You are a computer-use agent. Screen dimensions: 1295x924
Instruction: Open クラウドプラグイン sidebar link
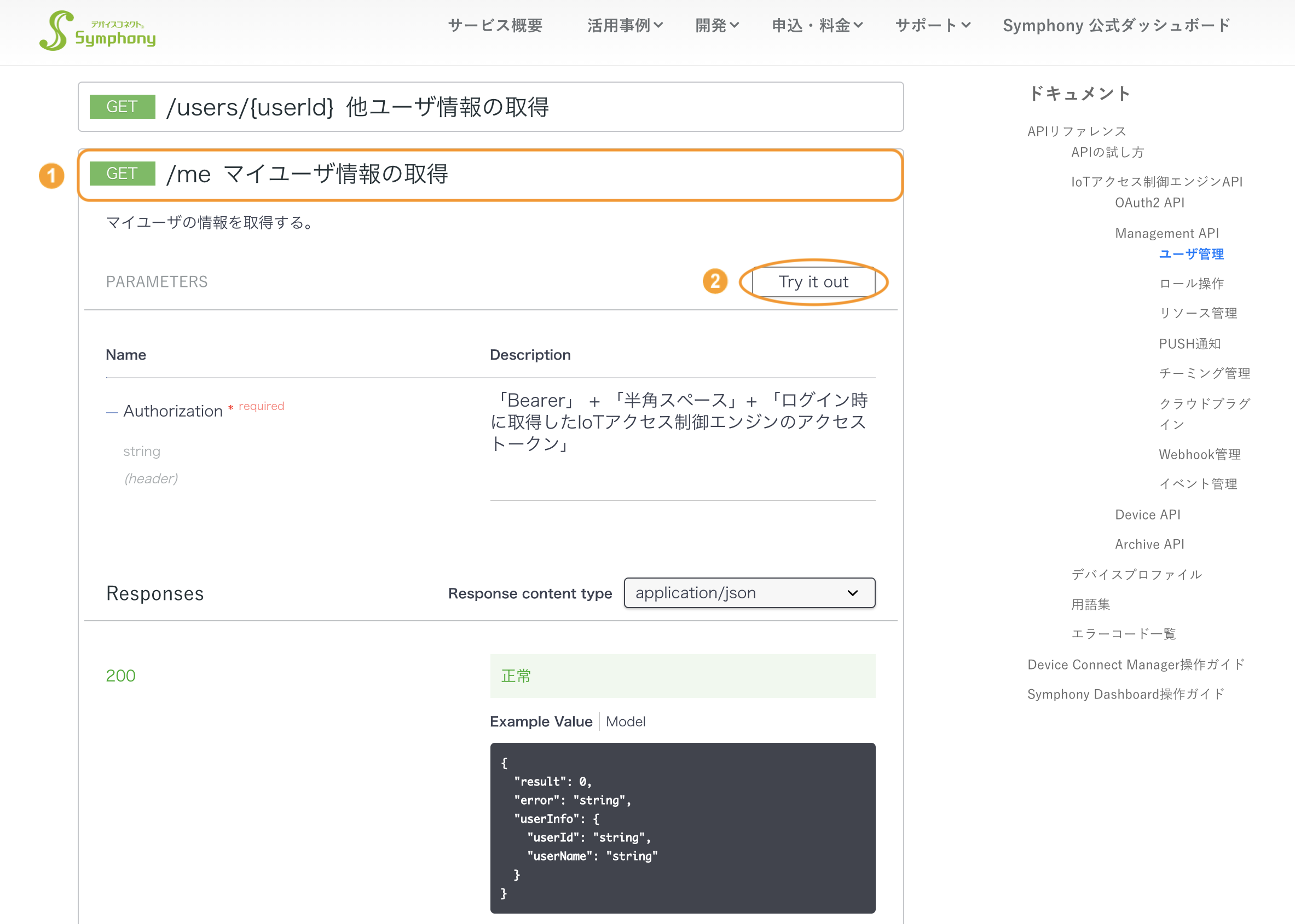click(x=1205, y=414)
